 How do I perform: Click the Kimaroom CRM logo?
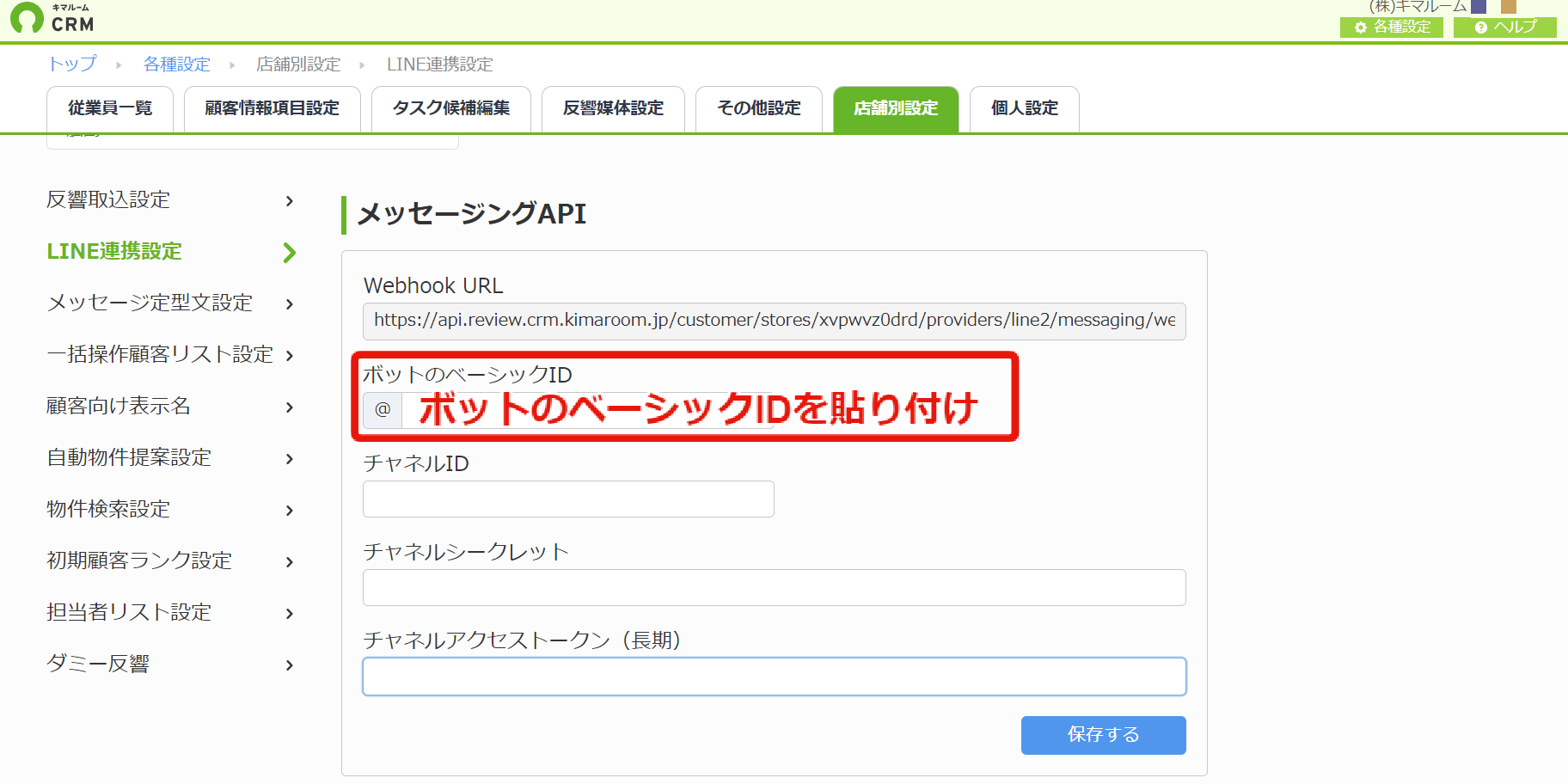pyautogui.click(x=53, y=18)
